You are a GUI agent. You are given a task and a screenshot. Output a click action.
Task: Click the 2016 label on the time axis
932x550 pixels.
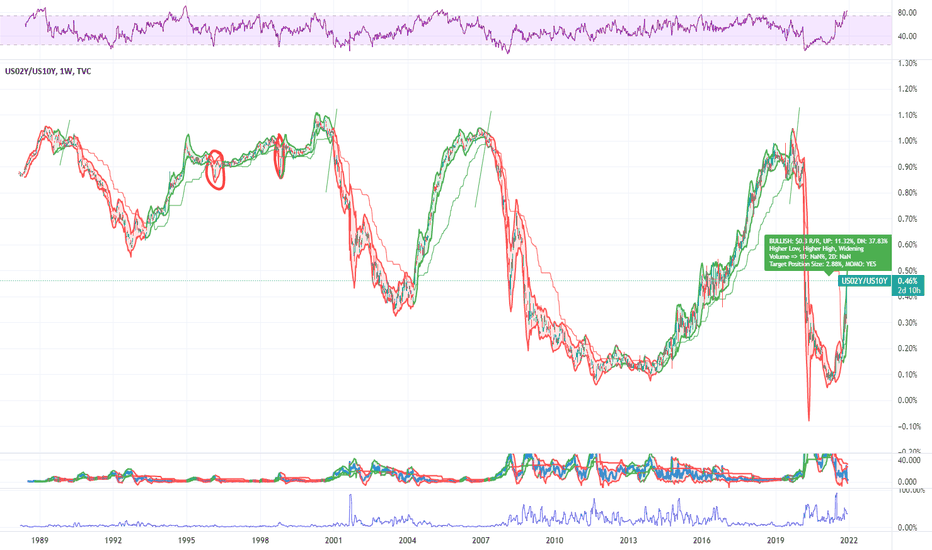pyautogui.click(x=702, y=540)
